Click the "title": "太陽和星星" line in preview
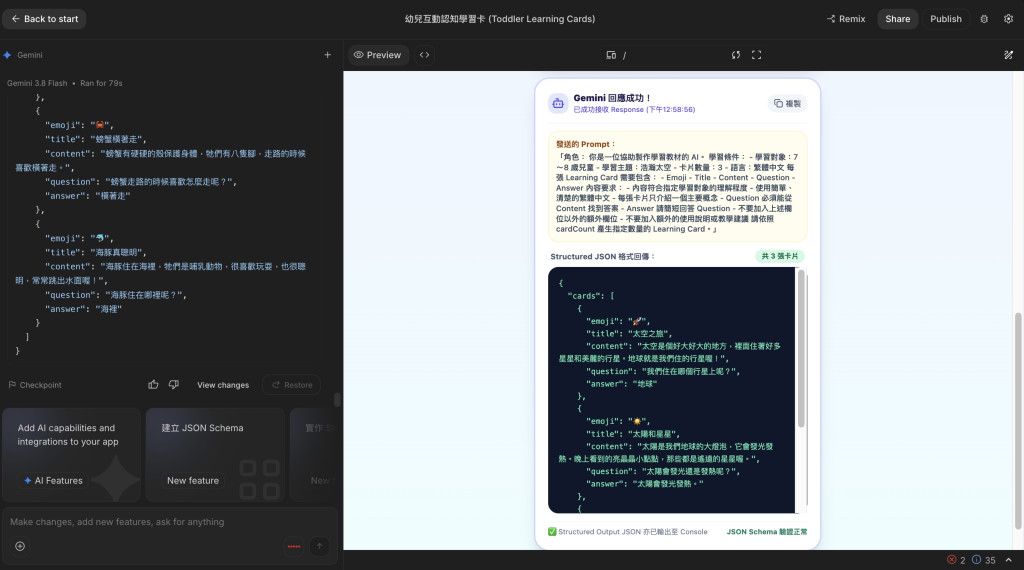The height and width of the screenshot is (570, 1024). 633,434
